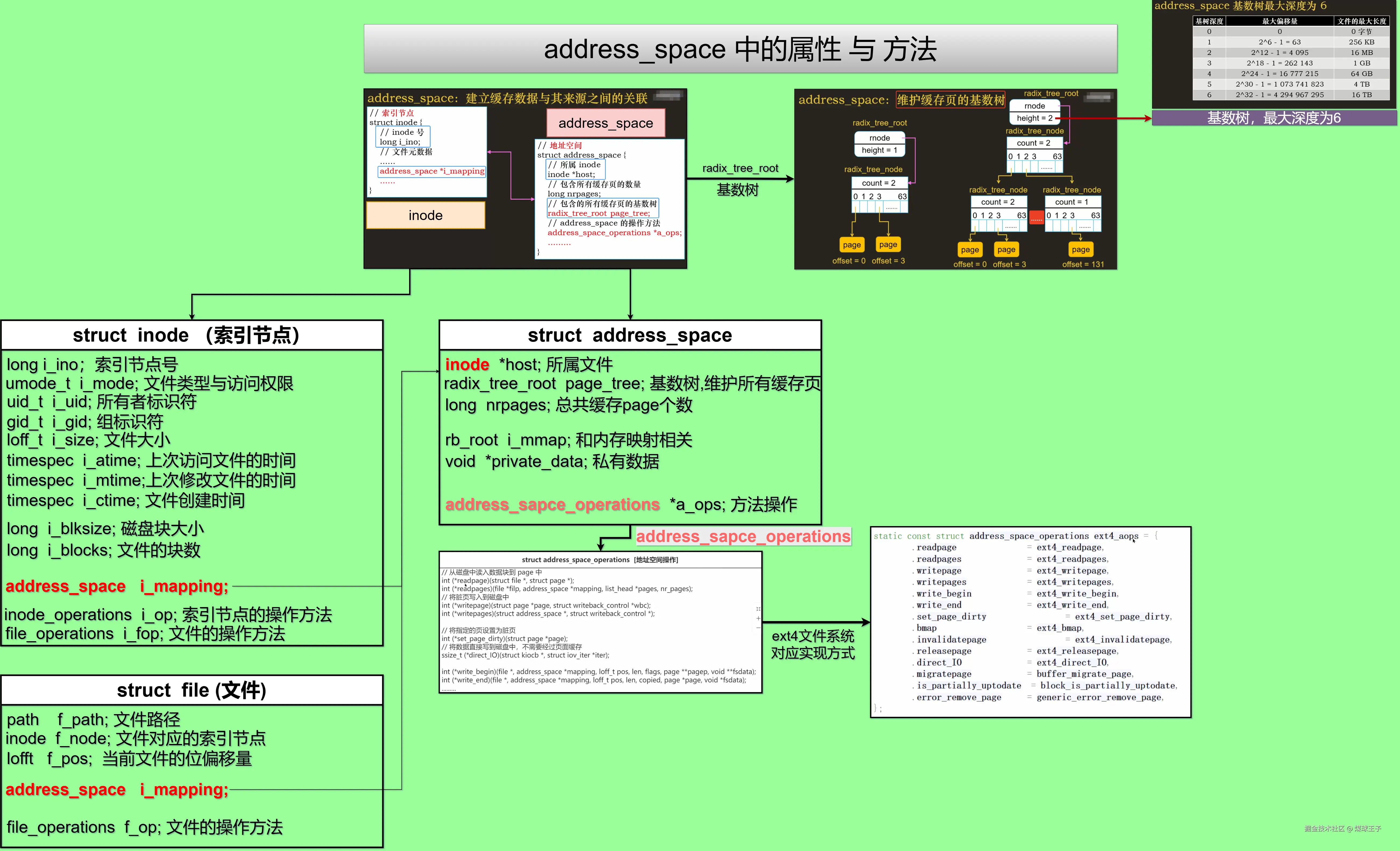Click the pink-highlighted address_sapce_operations label

743,536
